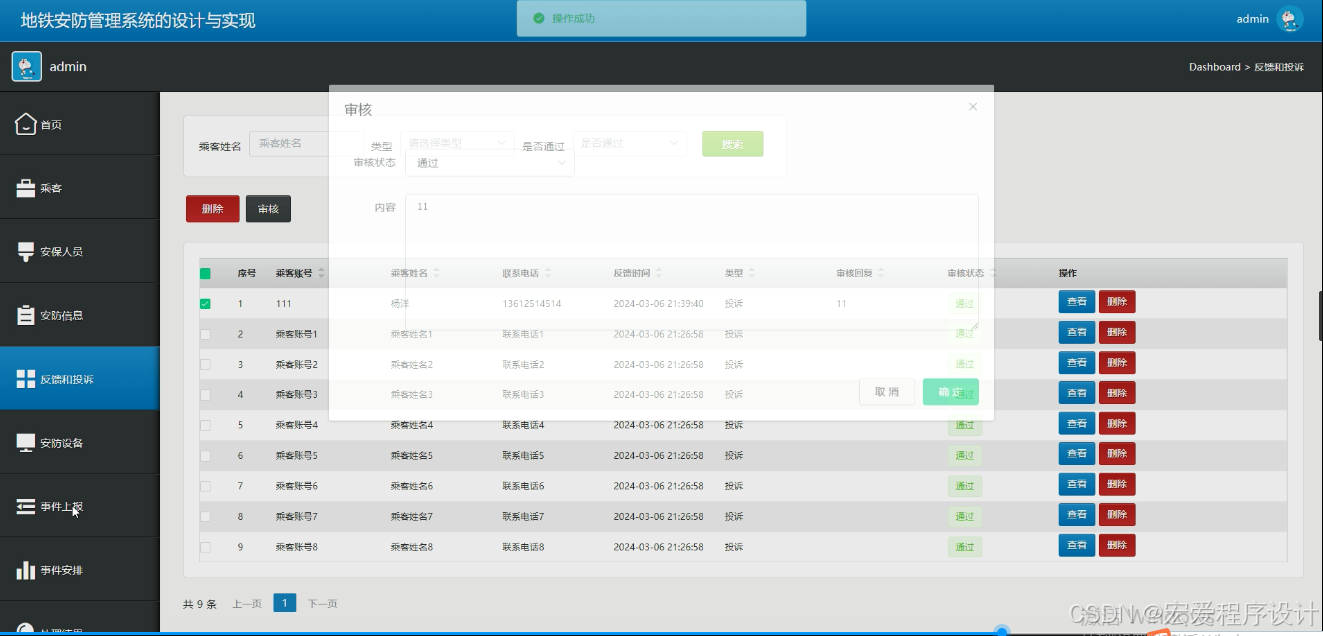Open 首页 menu item

[80, 124]
